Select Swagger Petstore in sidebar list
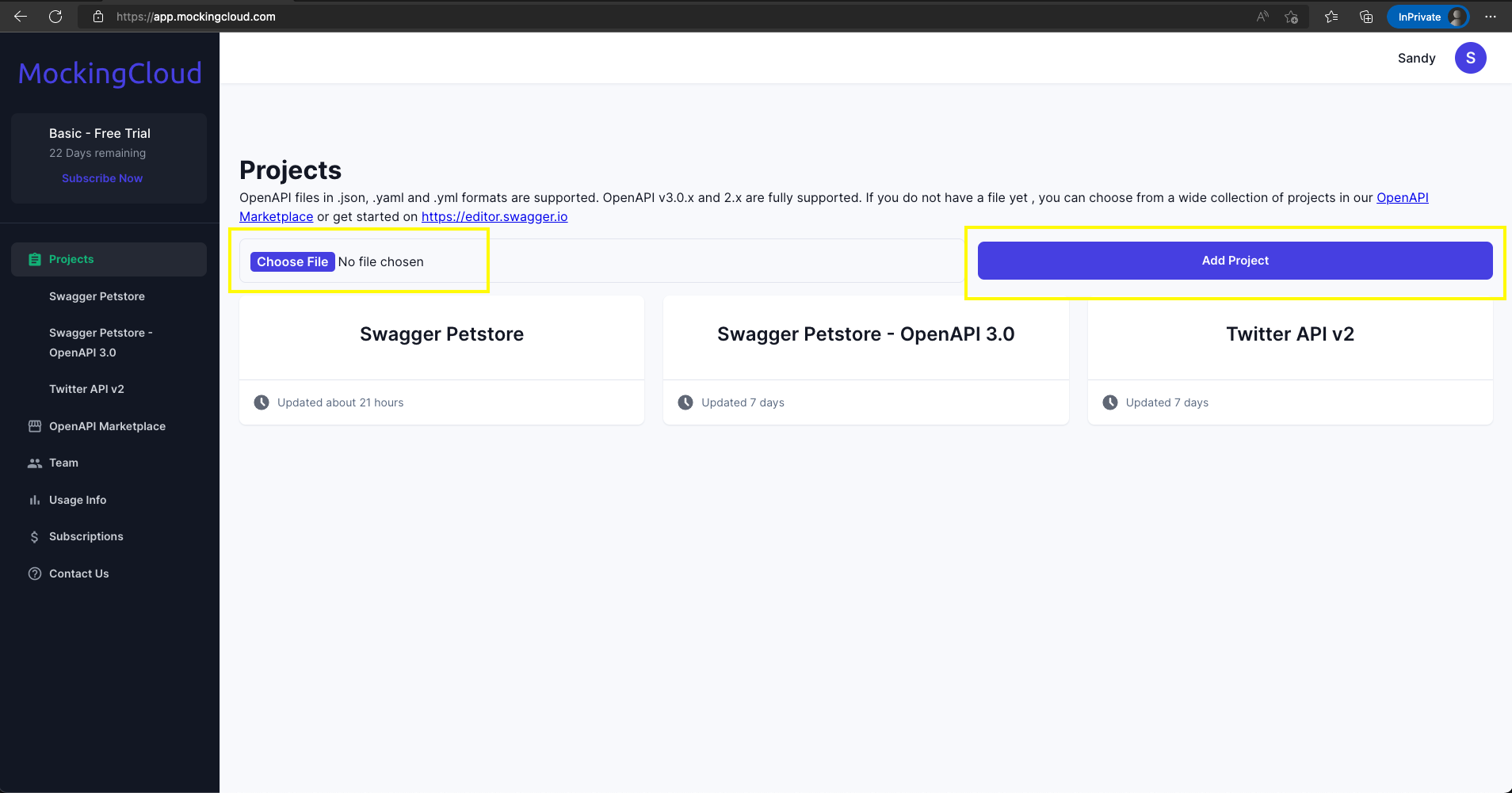Screen dimensions: 1512x793 97,296
